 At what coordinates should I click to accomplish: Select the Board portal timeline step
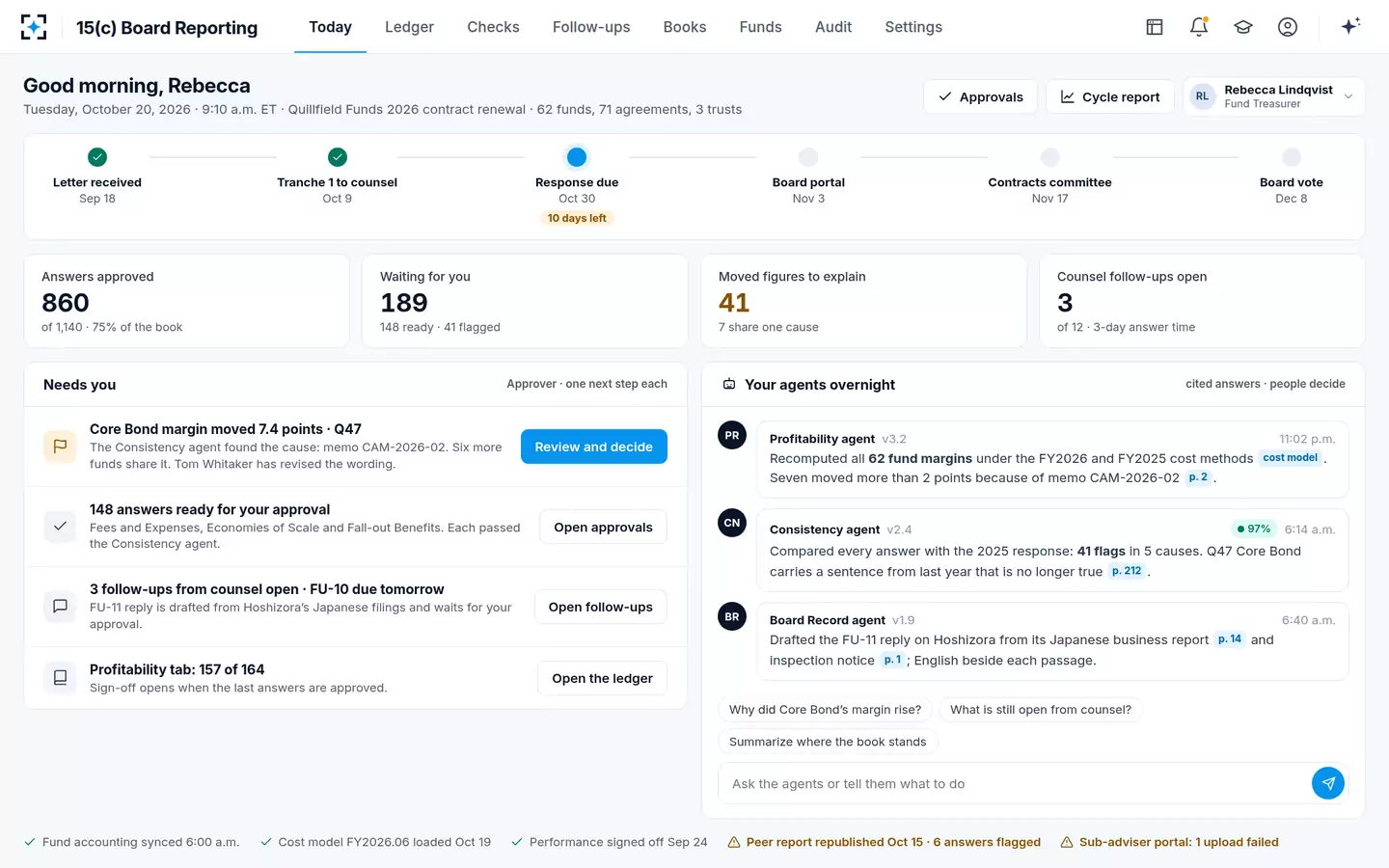tap(808, 177)
